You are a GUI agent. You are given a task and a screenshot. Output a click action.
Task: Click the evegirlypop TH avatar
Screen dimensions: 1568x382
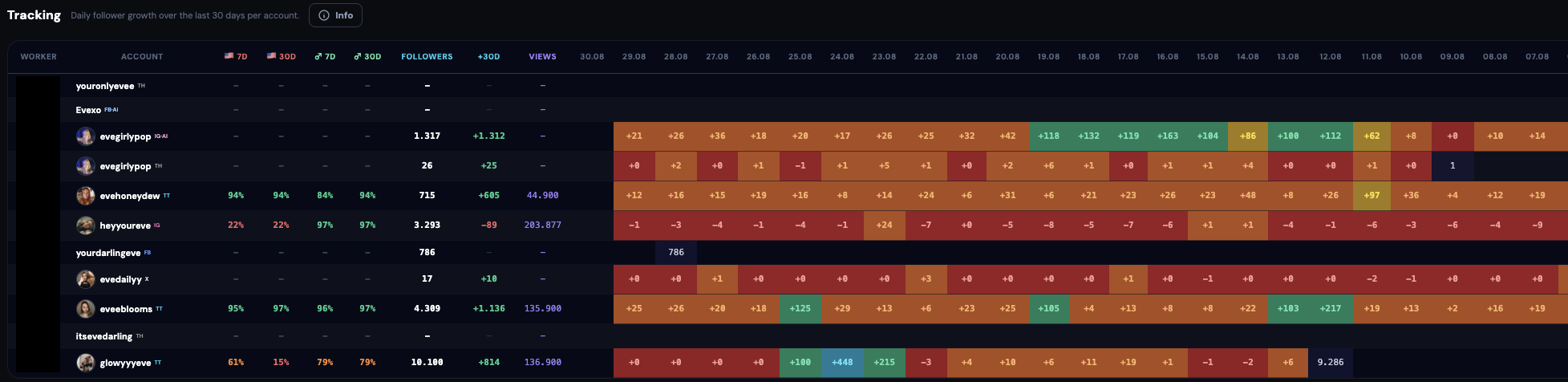tap(86, 166)
